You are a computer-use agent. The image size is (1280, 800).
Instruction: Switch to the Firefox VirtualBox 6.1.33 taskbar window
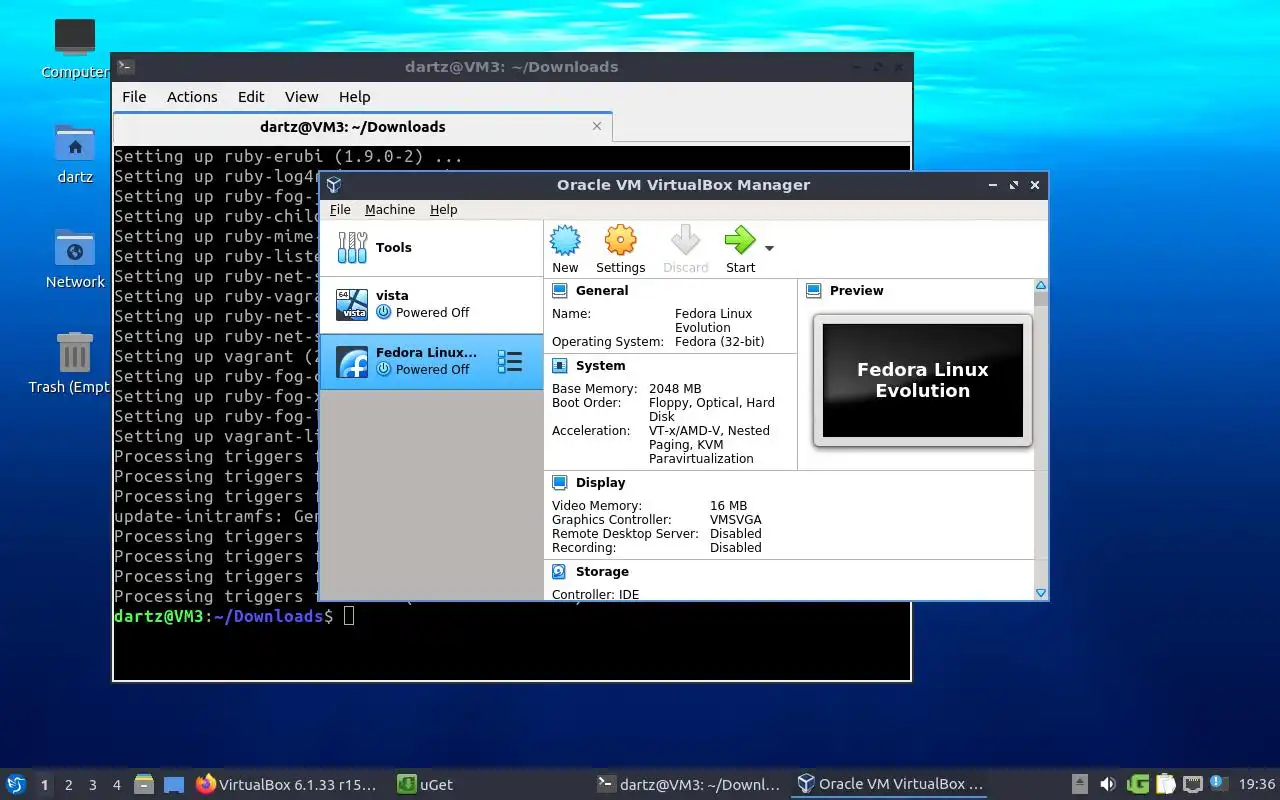(287, 784)
